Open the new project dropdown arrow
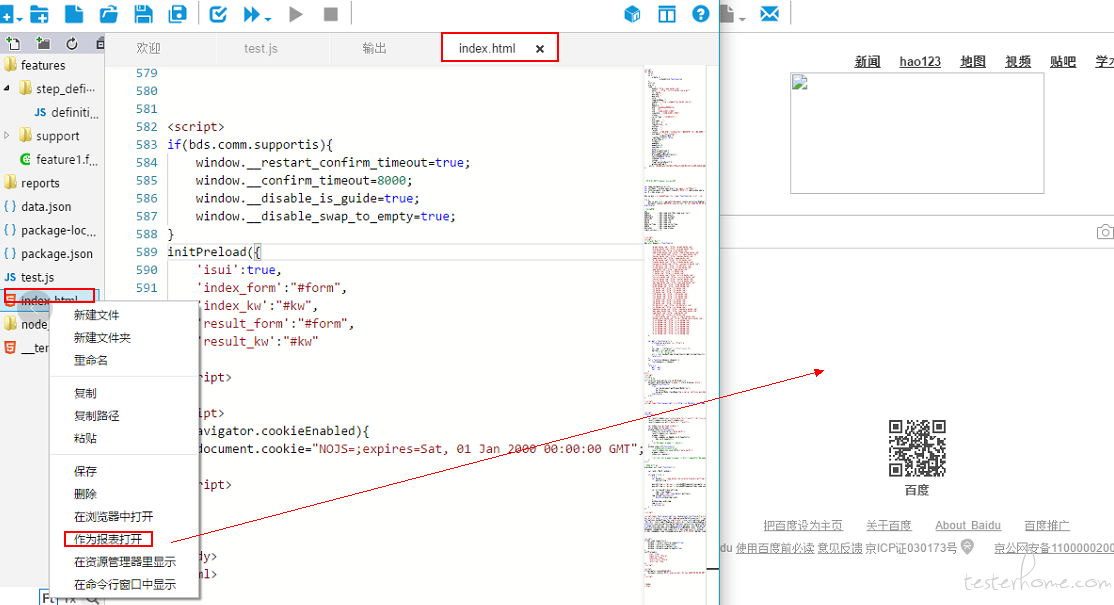1114x605 pixels. (19, 18)
